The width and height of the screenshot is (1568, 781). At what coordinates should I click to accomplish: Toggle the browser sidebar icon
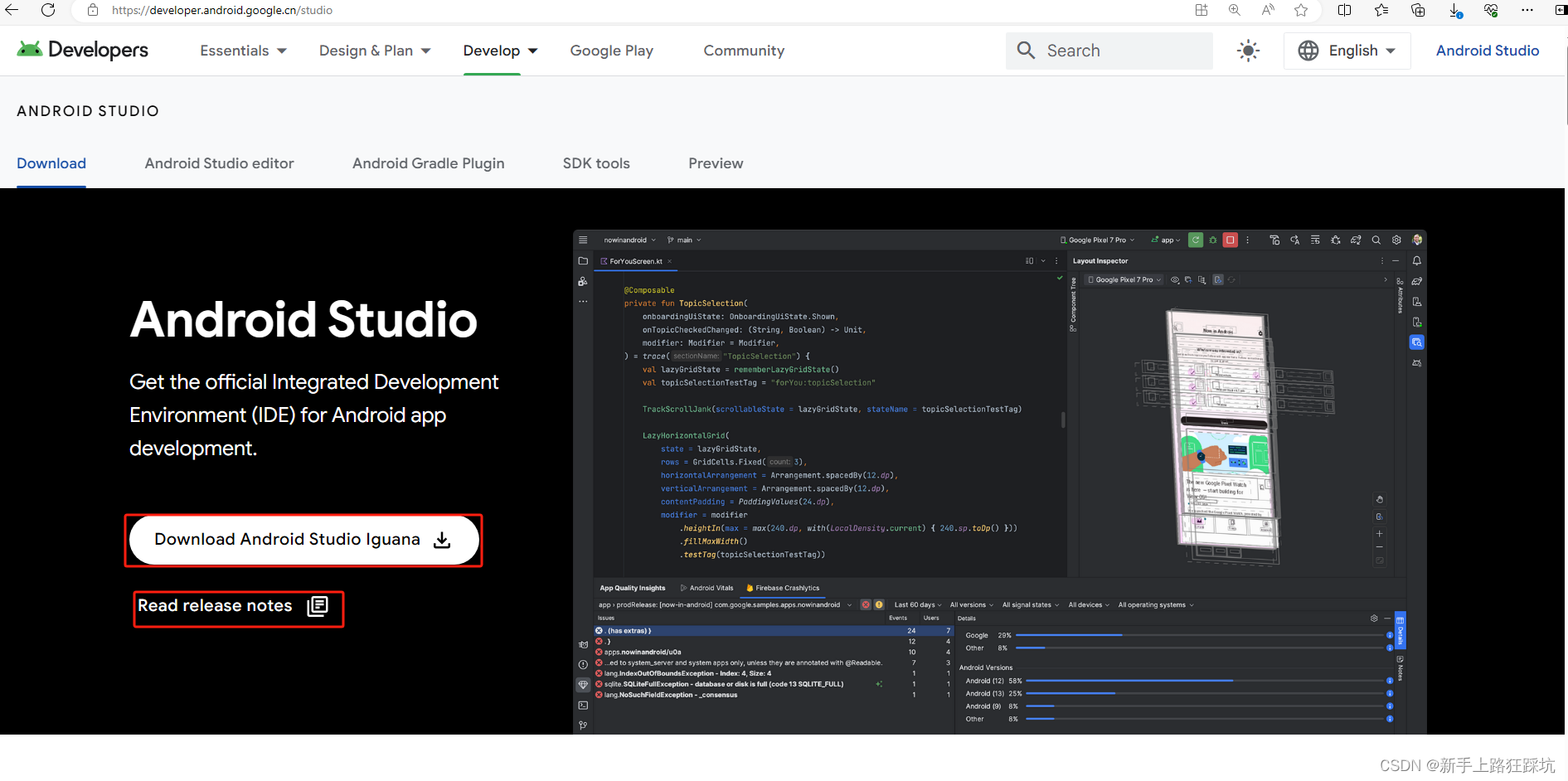pos(1561,10)
